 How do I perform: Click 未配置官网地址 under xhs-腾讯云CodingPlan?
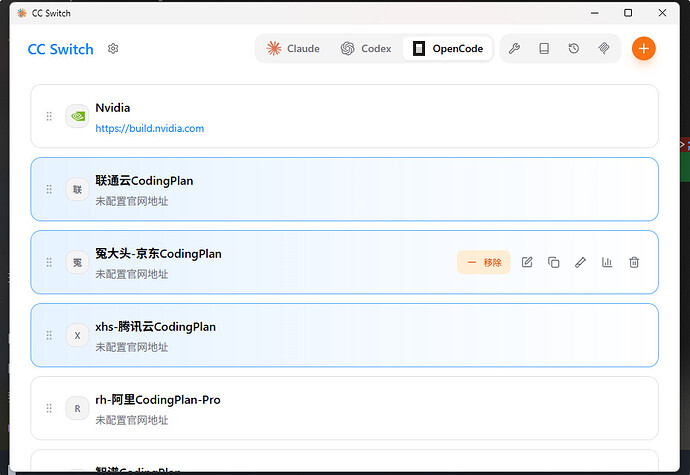click(132, 347)
